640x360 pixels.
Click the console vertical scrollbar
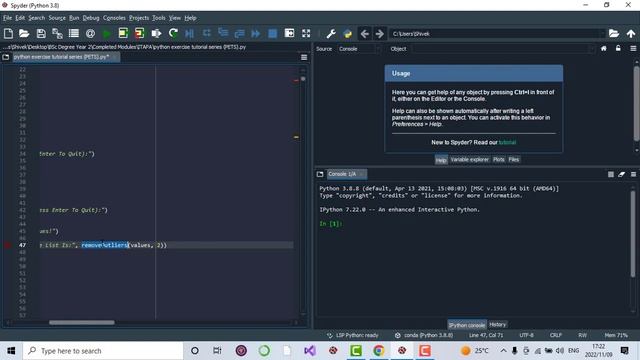[633, 233]
